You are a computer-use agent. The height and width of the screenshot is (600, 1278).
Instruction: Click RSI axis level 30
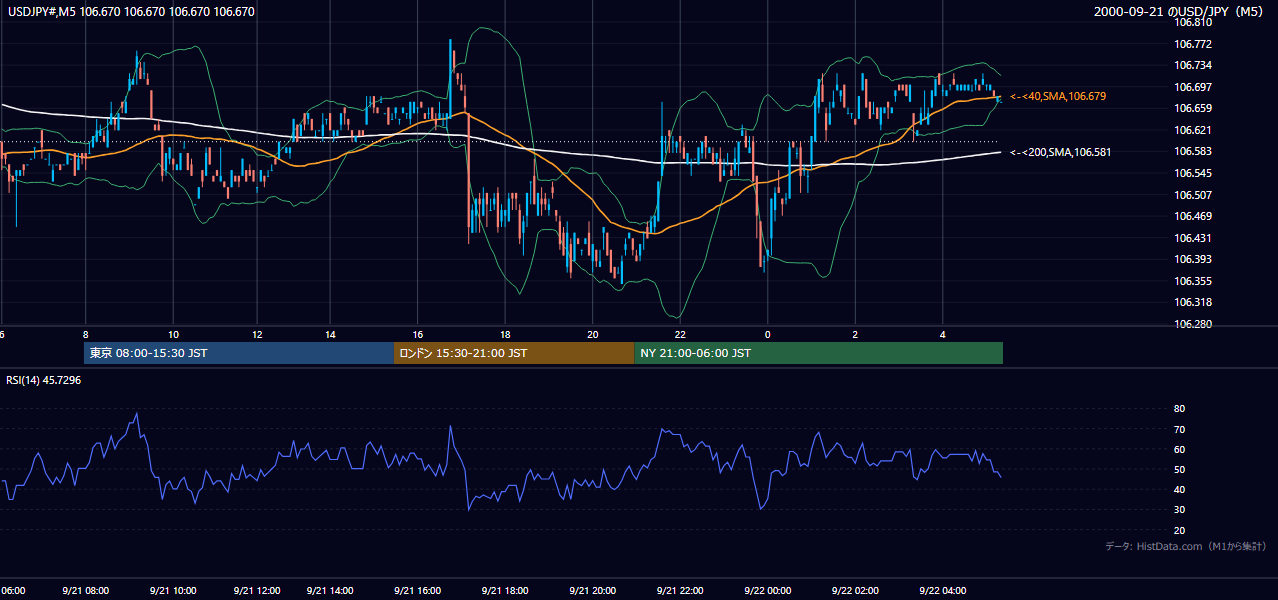[1179, 510]
